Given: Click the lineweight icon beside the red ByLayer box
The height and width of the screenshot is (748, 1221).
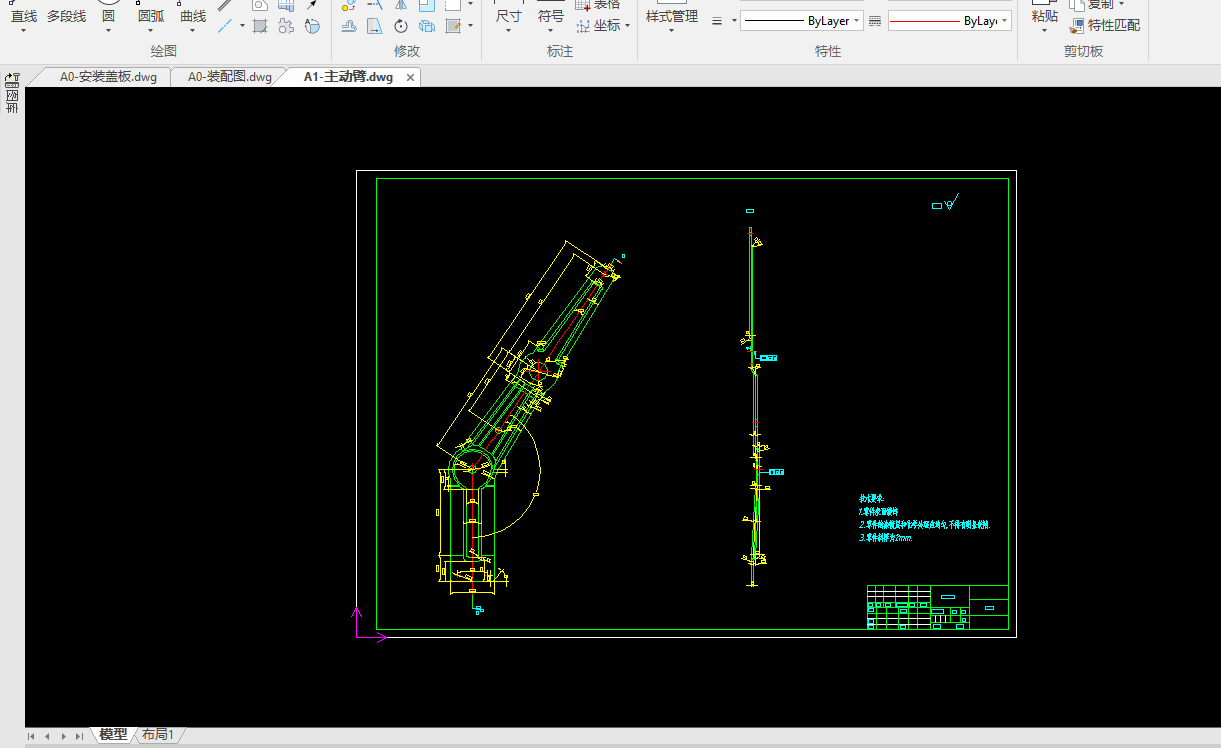Looking at the screenshot, I should click(875, 21).
